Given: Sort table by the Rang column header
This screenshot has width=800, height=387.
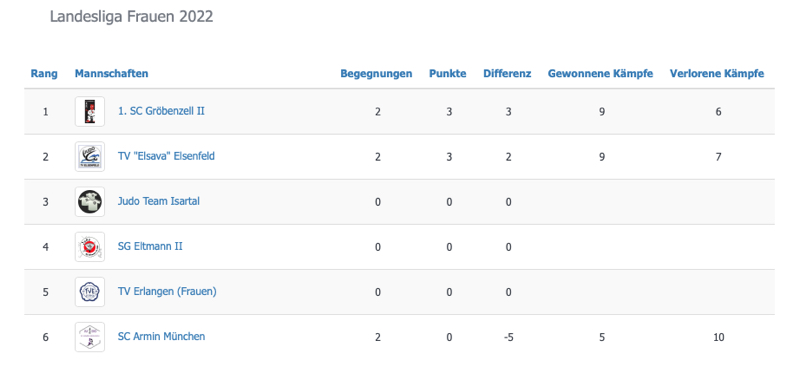Looking at the screenshot, I should coord(44,73).
